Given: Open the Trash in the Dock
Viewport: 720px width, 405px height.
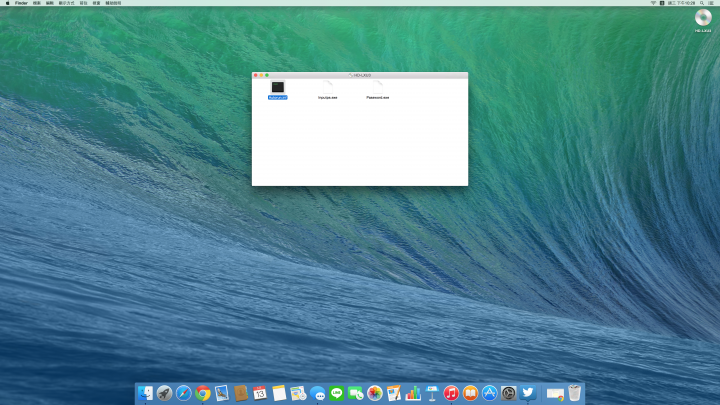Looking at the screenshot, I should (x=574, y=393).
